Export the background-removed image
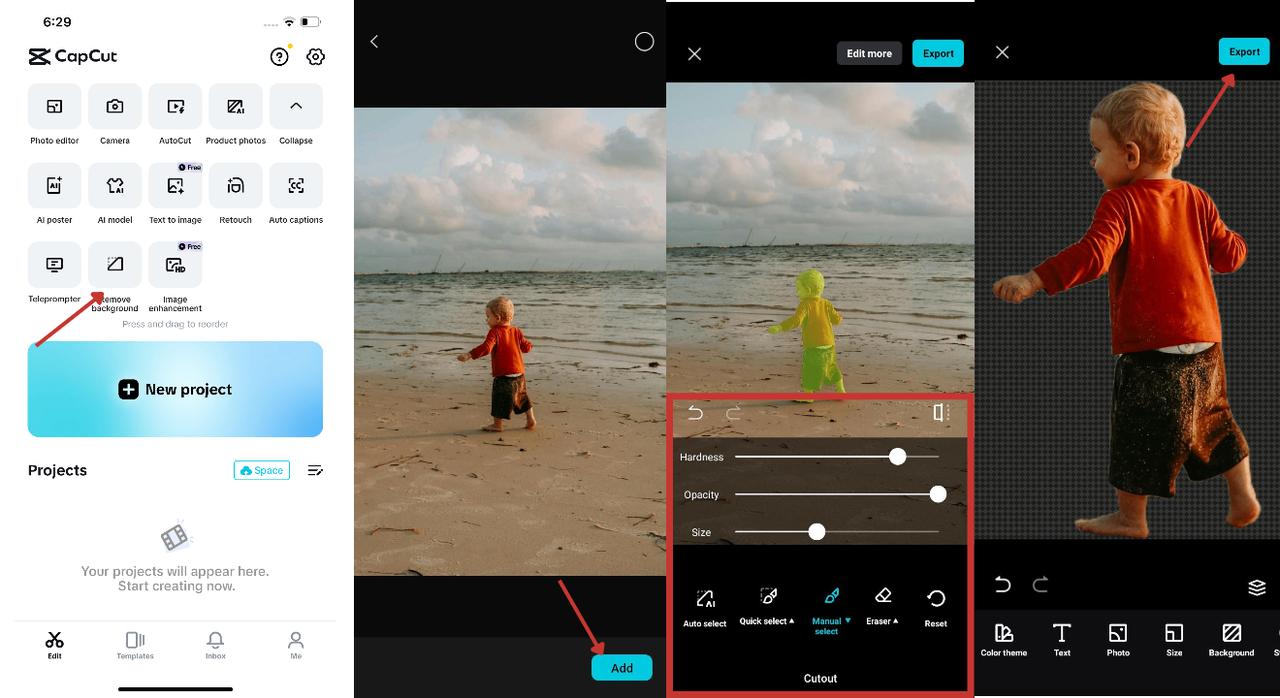1280x698 pixels. click(1244, 52)
